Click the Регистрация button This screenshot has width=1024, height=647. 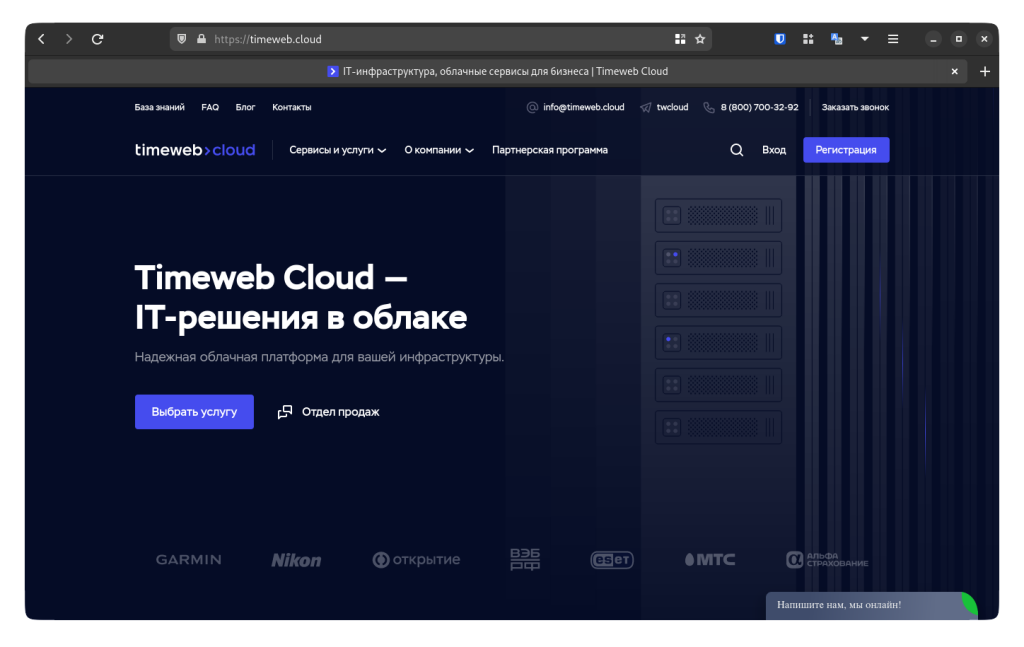tap(846, 150)
